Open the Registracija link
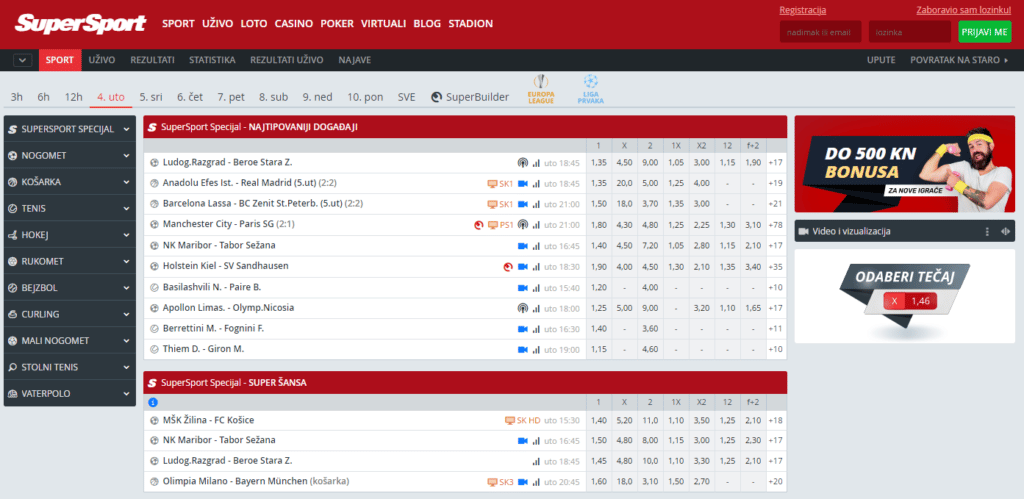 click(x=803, y=10)
